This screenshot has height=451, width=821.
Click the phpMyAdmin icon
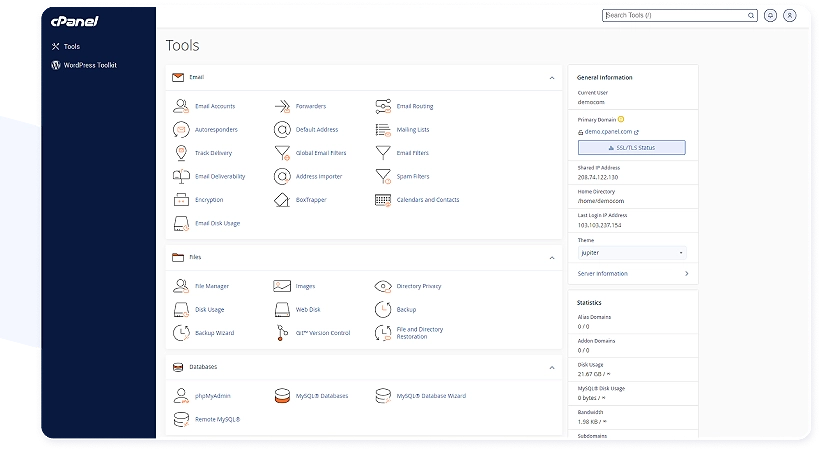click(181, 396)
